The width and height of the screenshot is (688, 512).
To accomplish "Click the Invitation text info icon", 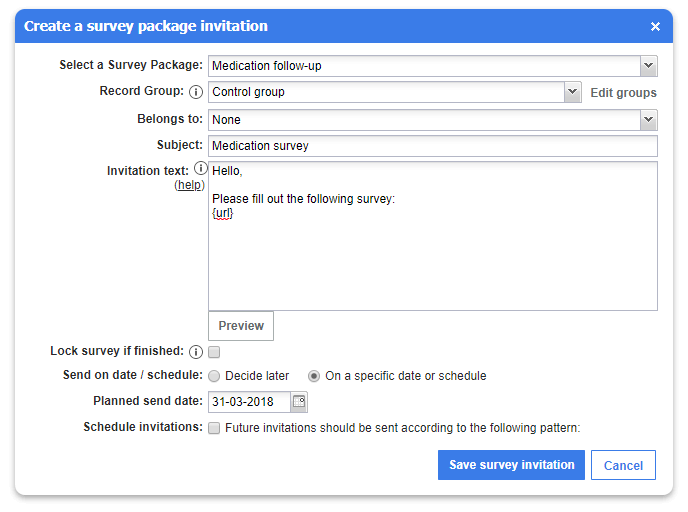I will pos(201,168).
